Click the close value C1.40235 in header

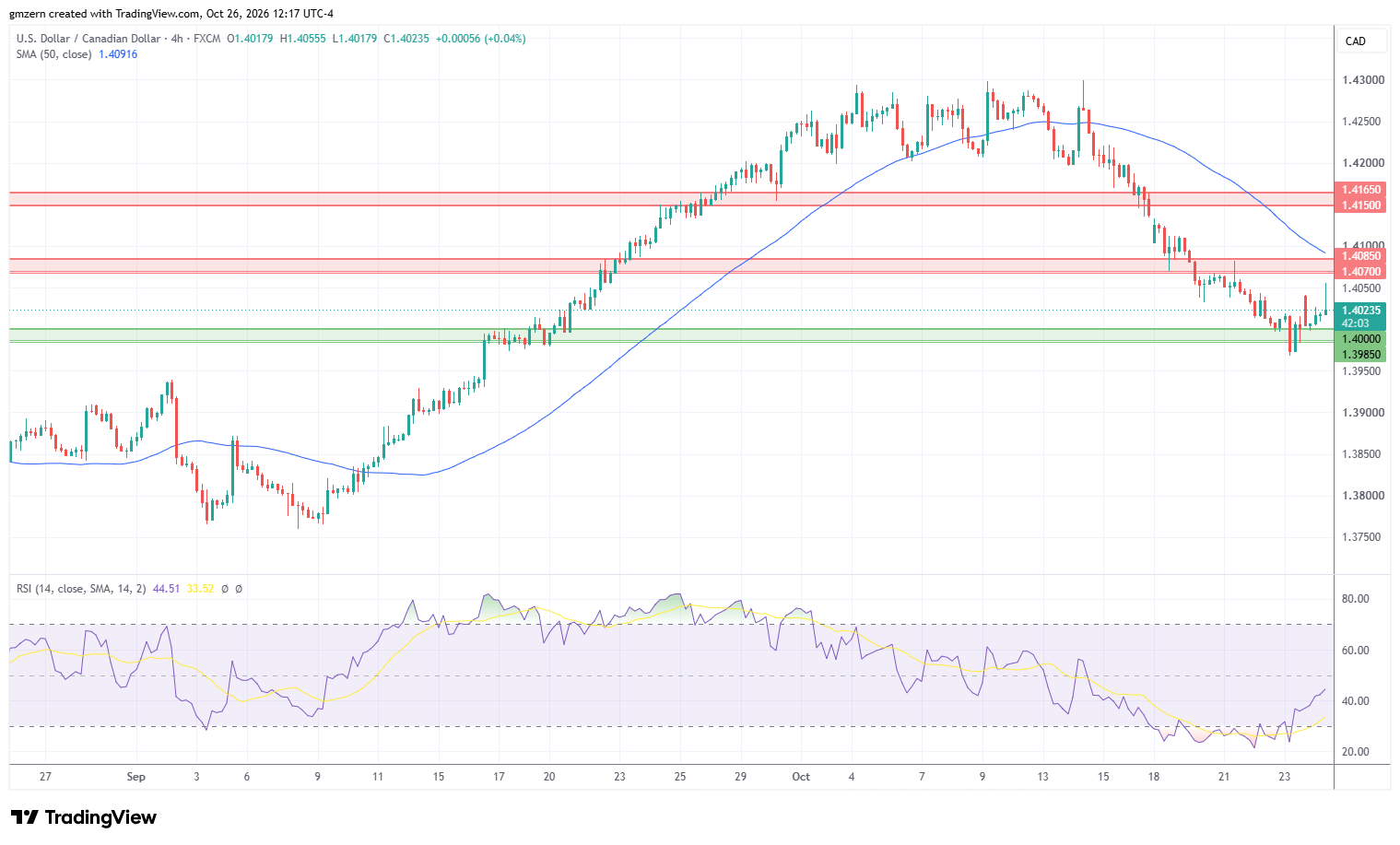406,39
